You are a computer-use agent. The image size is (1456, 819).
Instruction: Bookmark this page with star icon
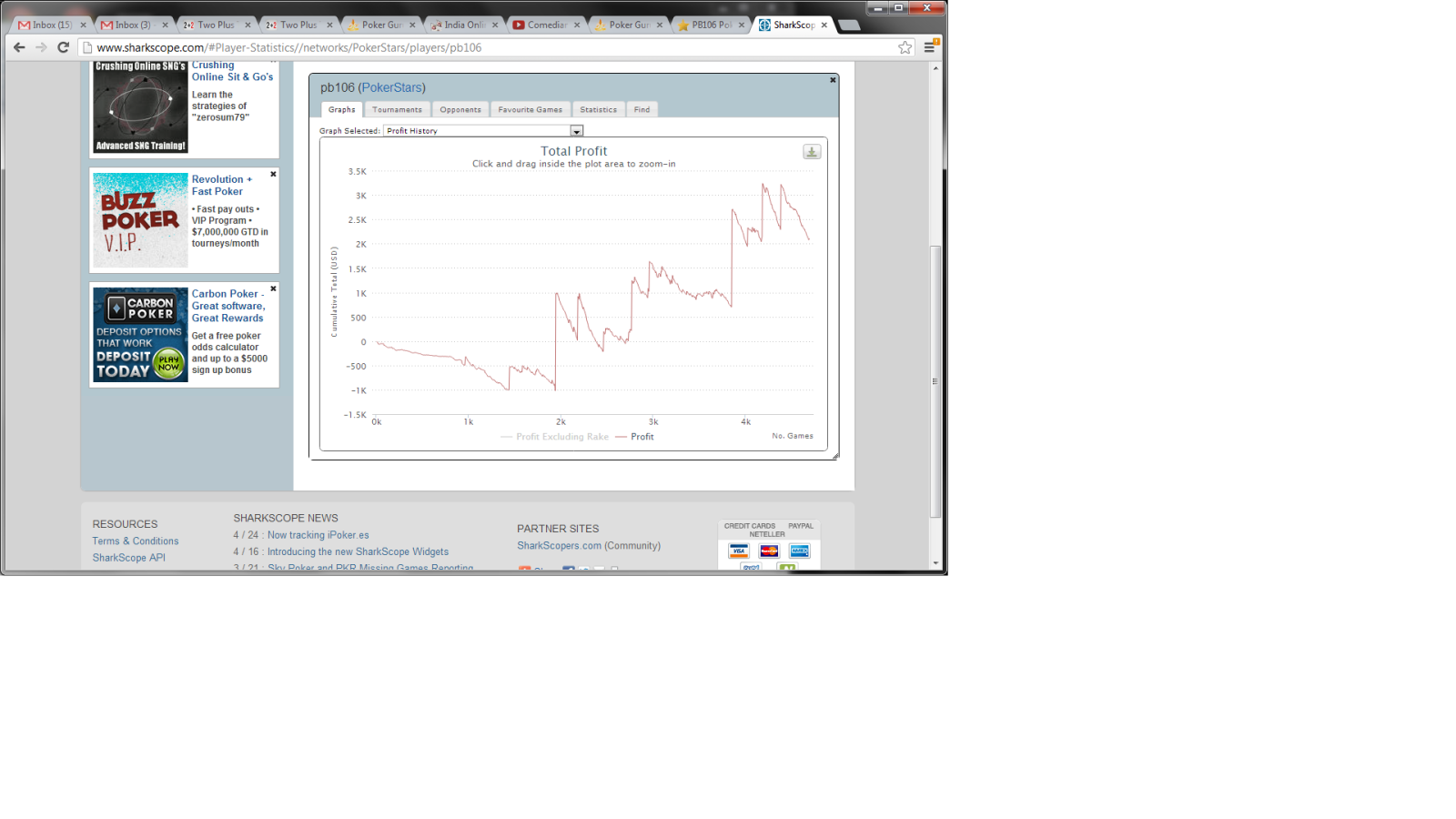pyautogui.click(x=905, y=47)
